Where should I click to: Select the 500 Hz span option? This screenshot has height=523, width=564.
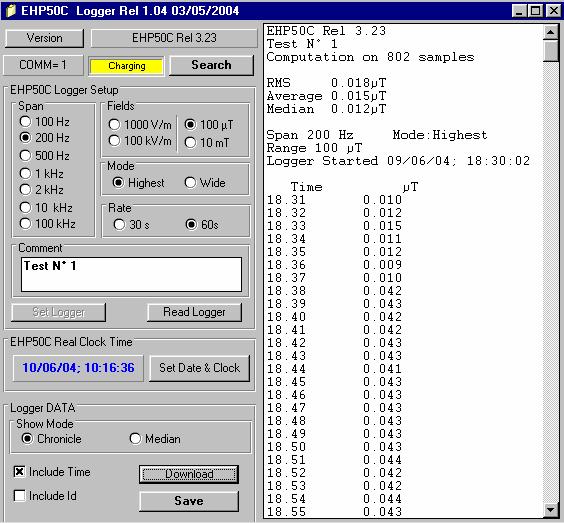45,155
